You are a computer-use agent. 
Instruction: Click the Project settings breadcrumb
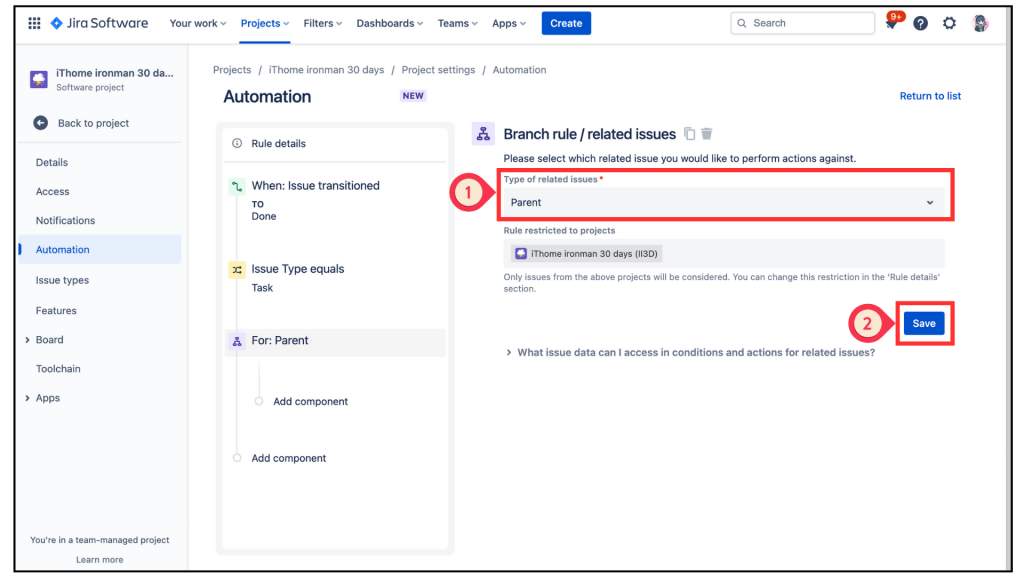pos(438,70)
